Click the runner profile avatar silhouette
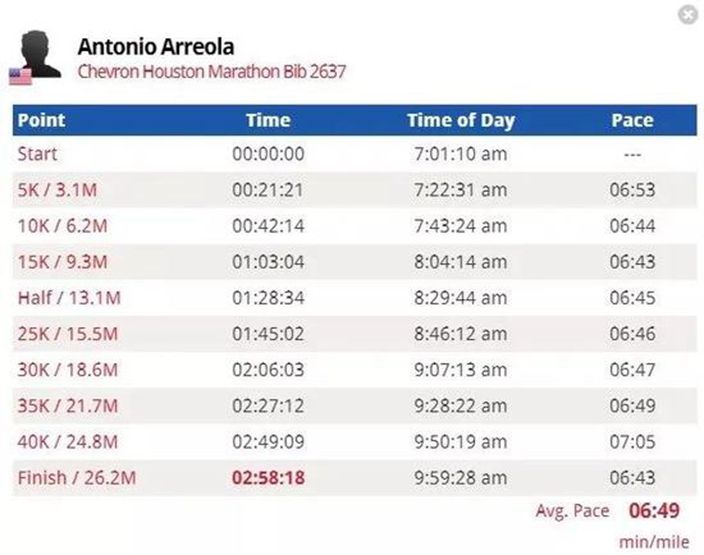The height and width of the screenshot is (555, 704). [39, 54]
